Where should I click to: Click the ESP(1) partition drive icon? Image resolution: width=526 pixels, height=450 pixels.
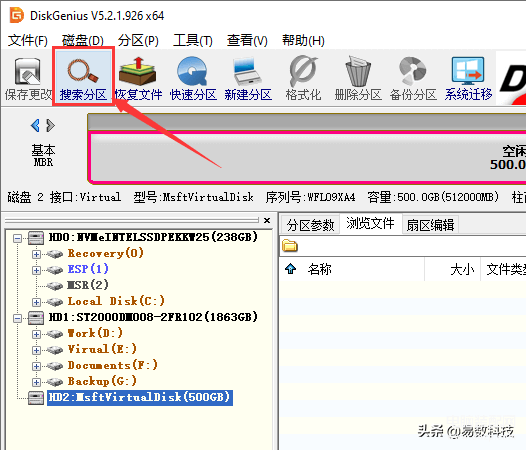[x=55, y=270]
